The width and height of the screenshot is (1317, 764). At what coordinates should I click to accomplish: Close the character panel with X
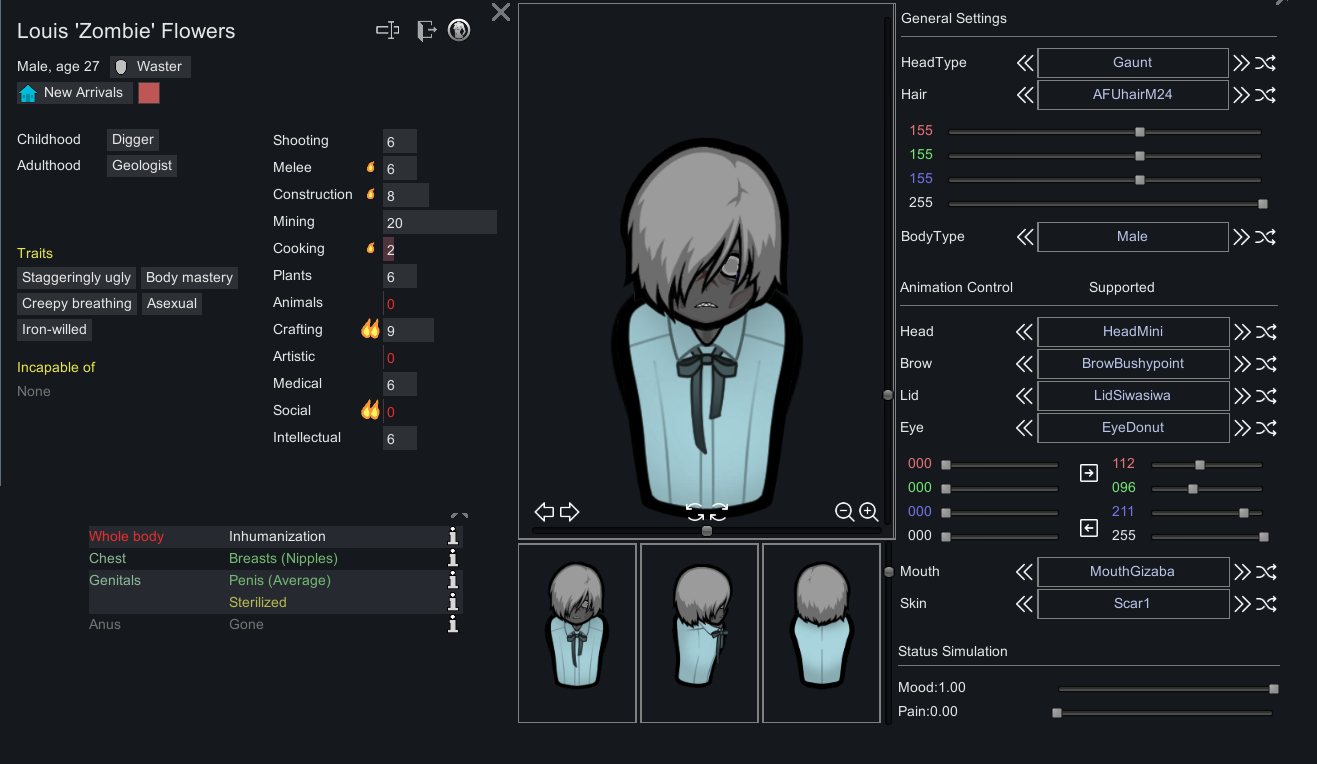tap(501, 12)
